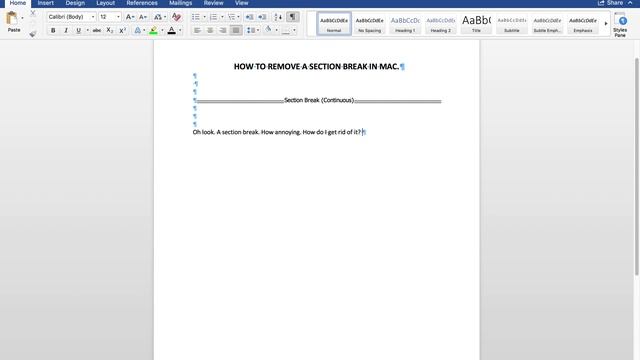This screenshot has width=640, height=360.
Task: Open the References tab
Action: (142, 3)
